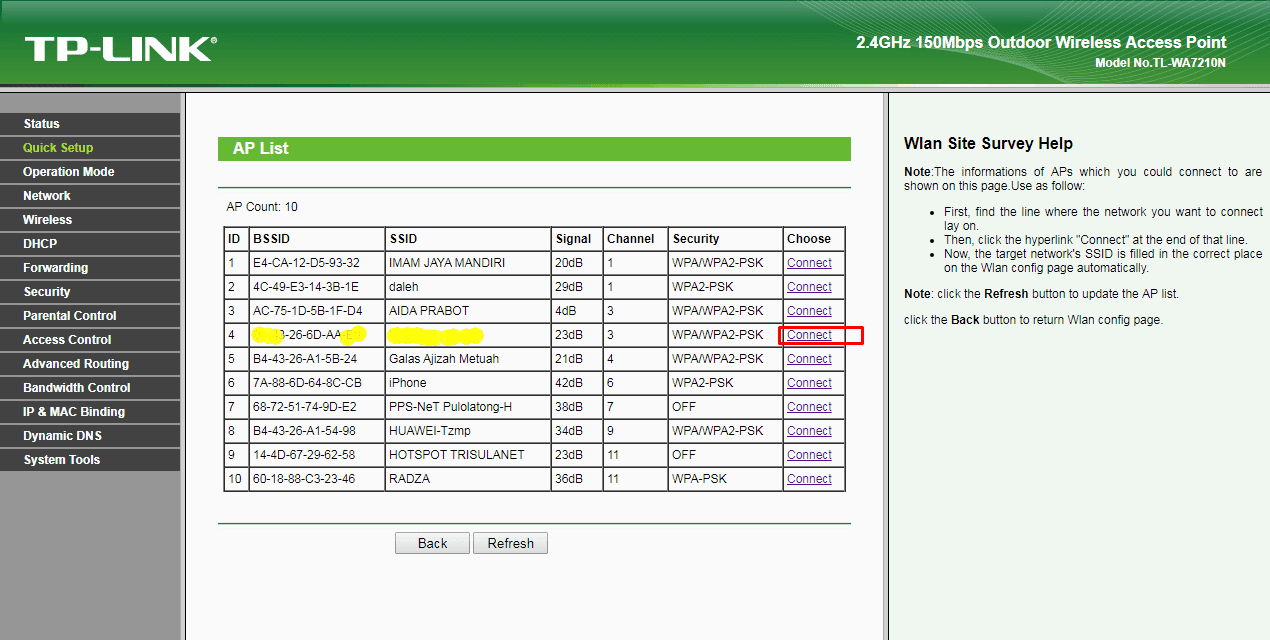Open Forwarding settings

tap(90, 268)
